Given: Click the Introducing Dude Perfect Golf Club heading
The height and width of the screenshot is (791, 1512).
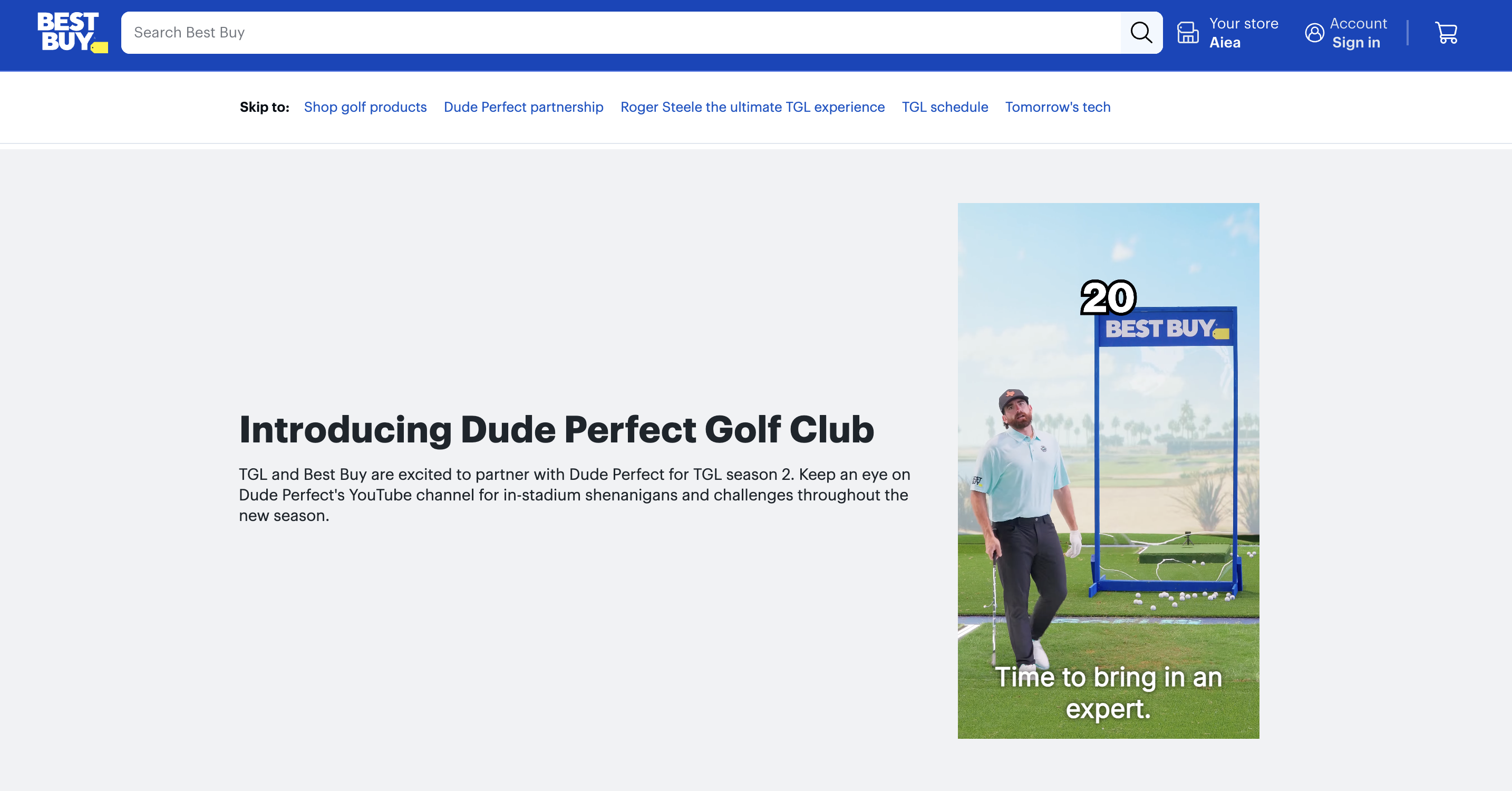Looking at the screenshot, I should pyautogui.click(x=556, y=429).
